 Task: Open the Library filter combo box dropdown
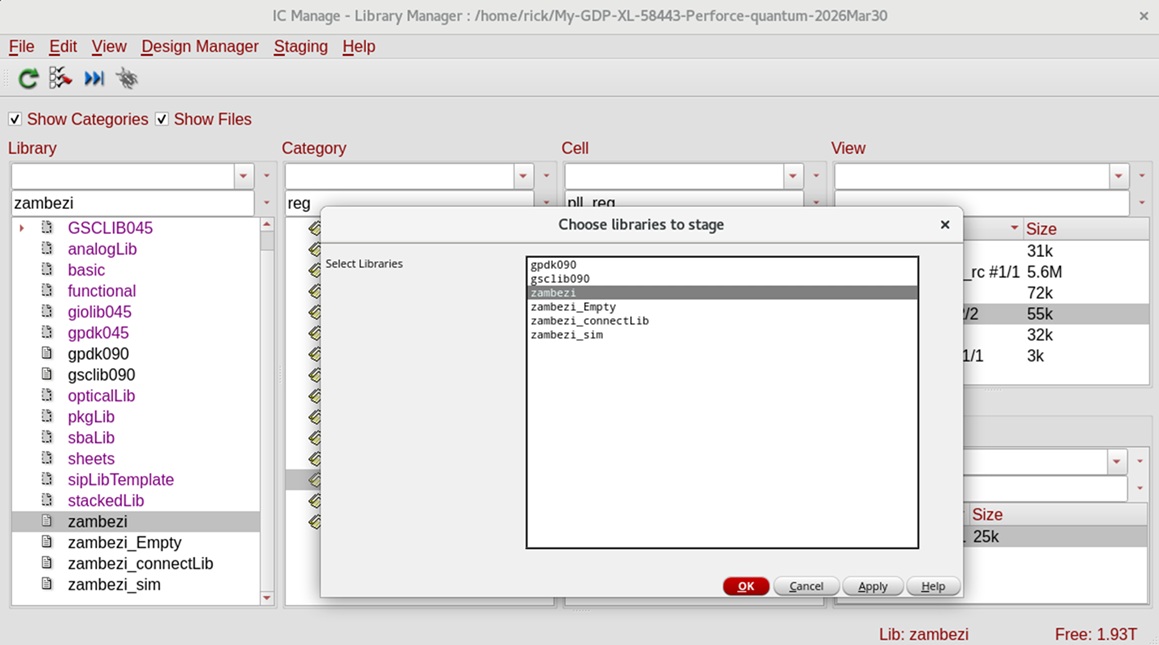click(243, 176)
